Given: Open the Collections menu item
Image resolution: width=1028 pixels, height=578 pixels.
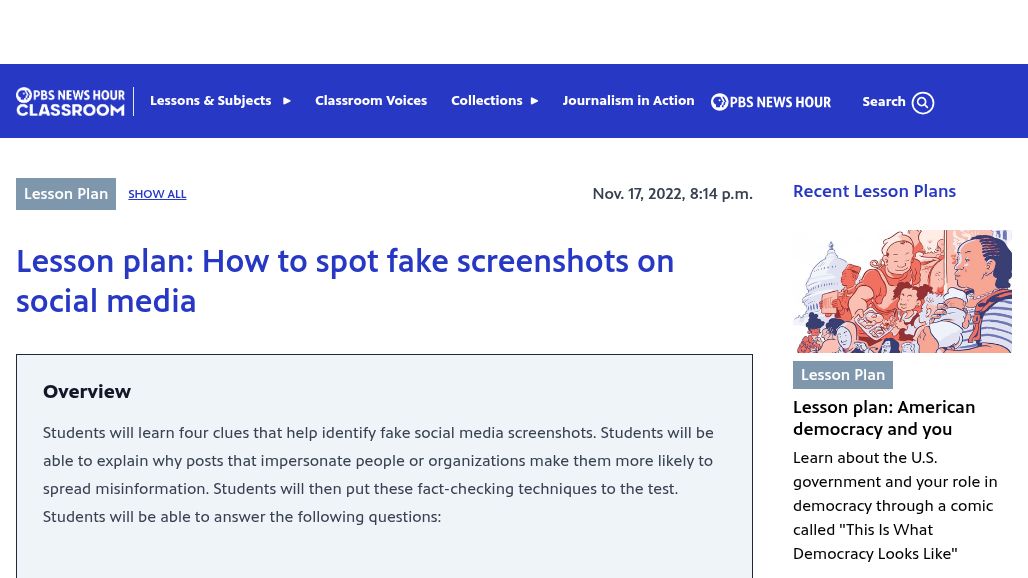Looking at the screenshot, I should pos(486,100).
